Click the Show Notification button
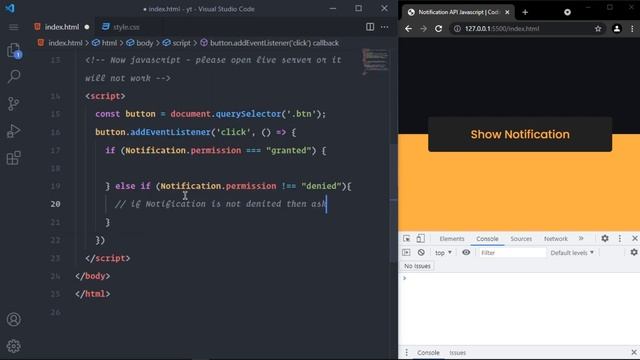This screenshot has width=640, height=360. [x=520, y=134]
